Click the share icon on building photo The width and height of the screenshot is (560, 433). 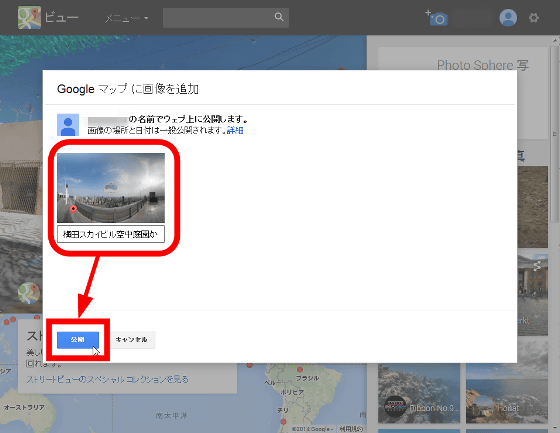pos(536,265)
